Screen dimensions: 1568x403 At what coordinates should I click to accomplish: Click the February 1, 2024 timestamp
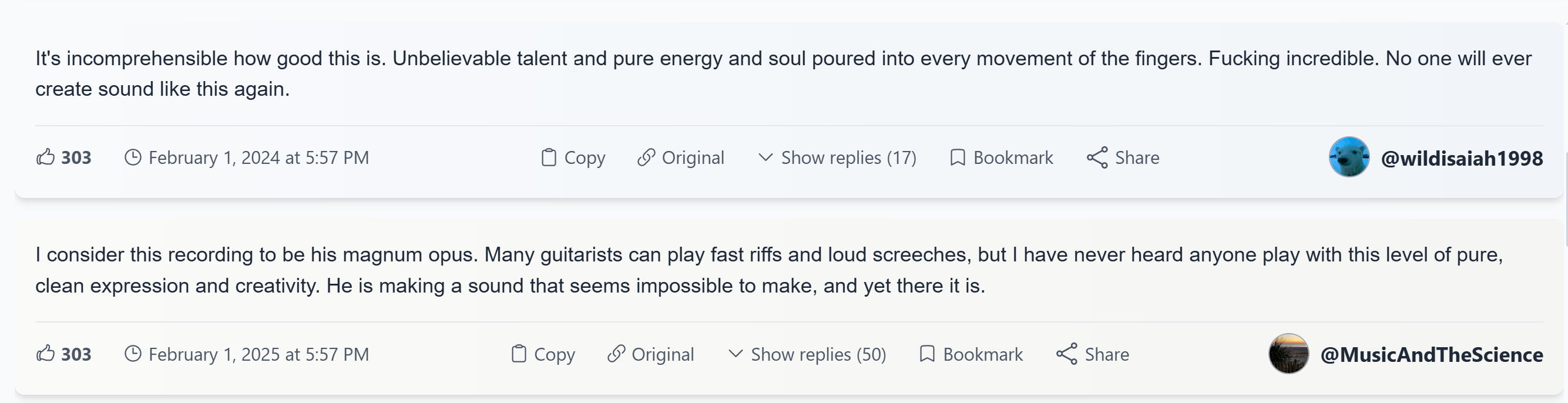click(258, 157)
